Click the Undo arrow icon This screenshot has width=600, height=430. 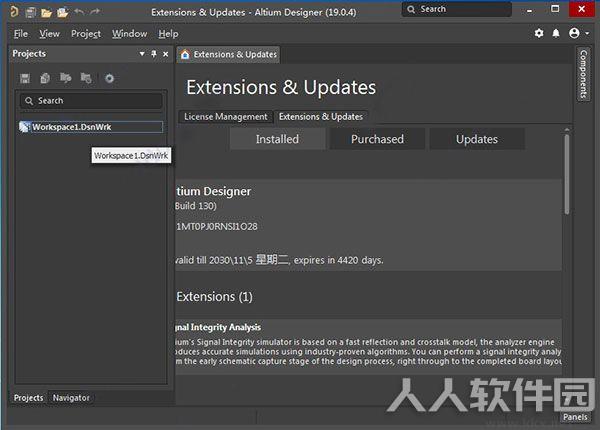click(79, 12)
